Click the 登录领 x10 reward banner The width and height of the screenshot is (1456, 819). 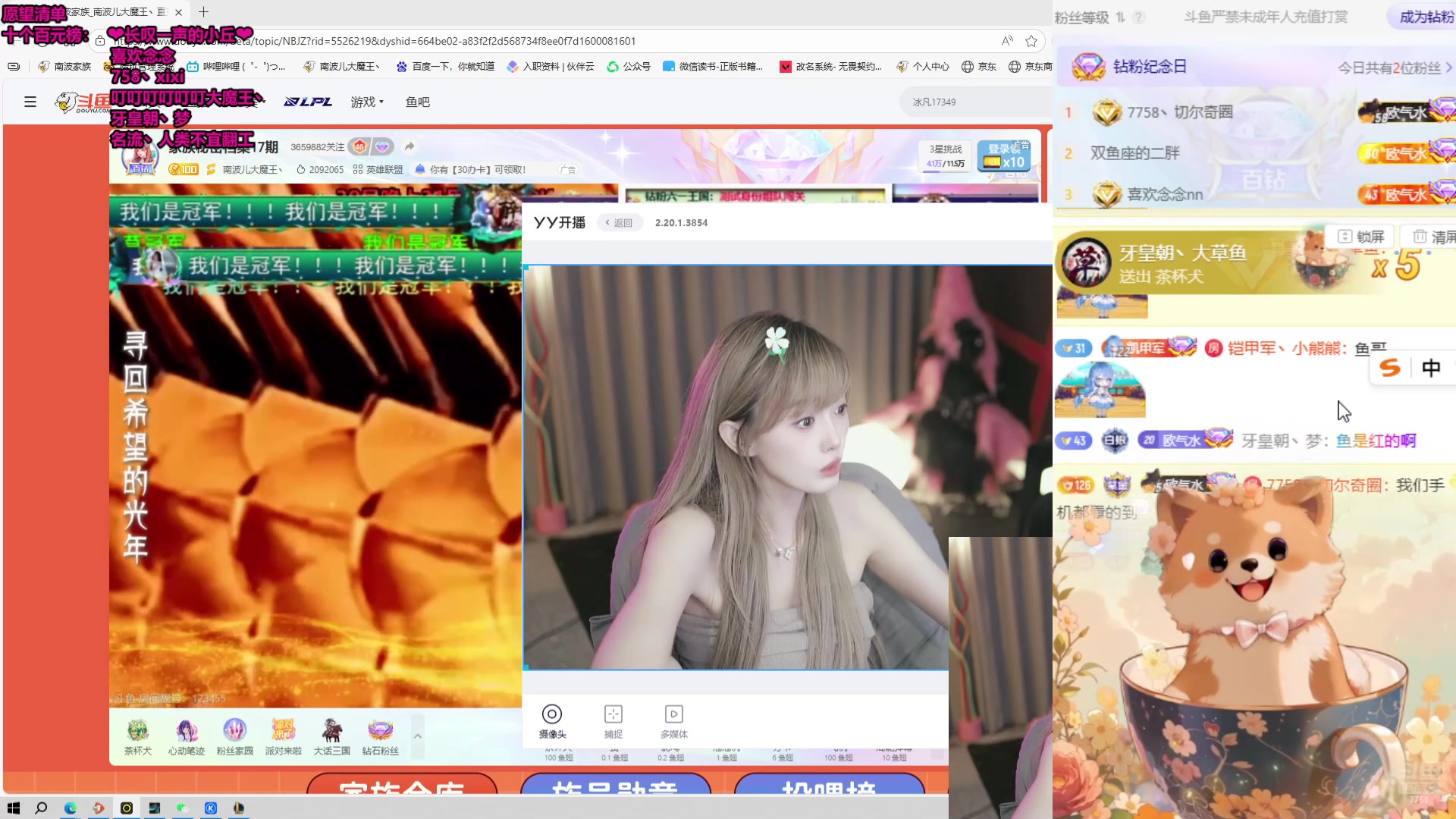(1004, 156)
